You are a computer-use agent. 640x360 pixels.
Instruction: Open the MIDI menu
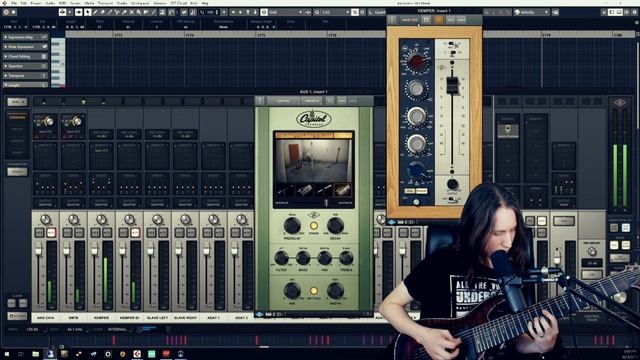point(62,3)
